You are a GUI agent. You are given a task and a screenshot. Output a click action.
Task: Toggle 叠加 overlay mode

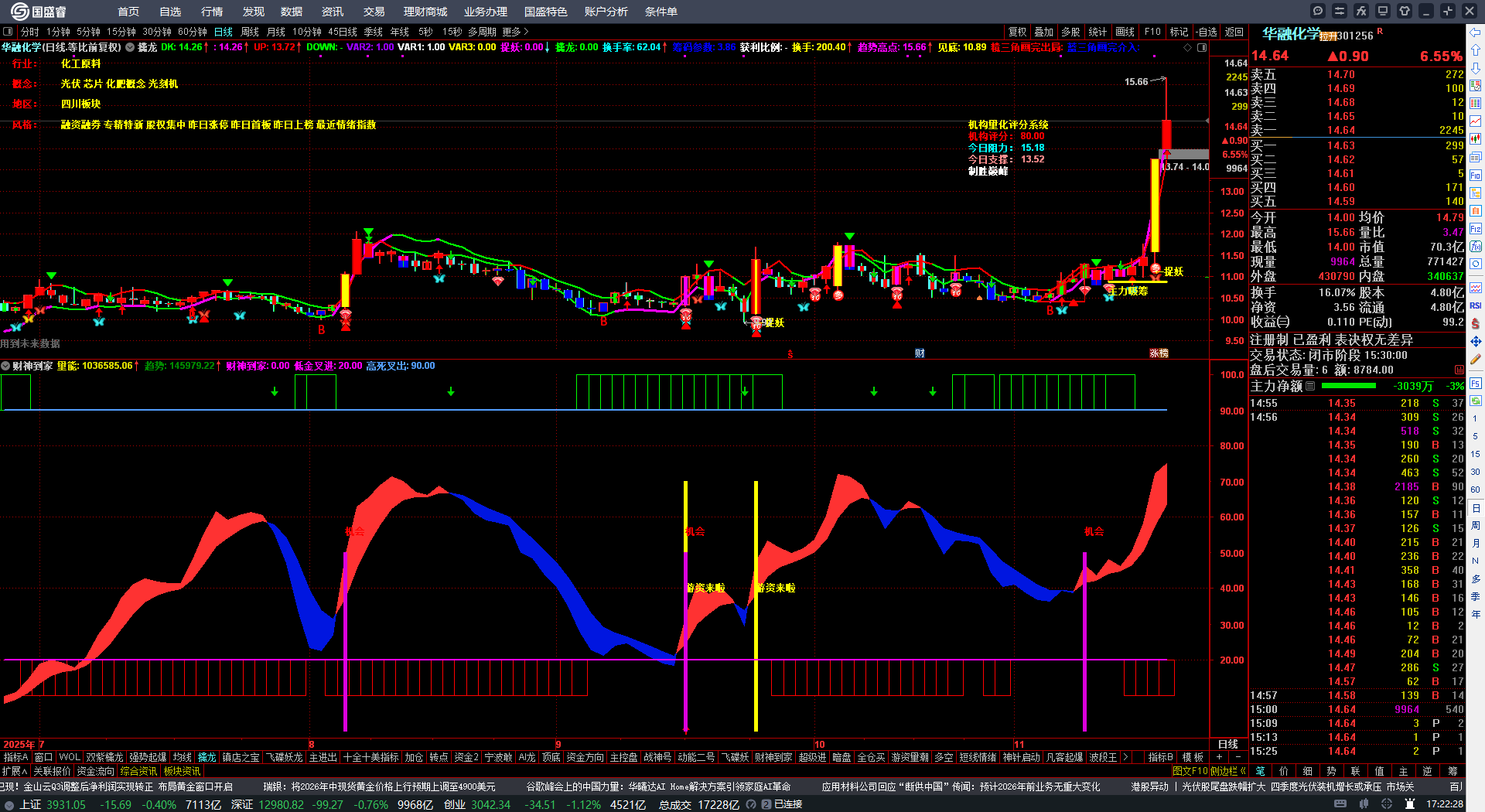1044,32
